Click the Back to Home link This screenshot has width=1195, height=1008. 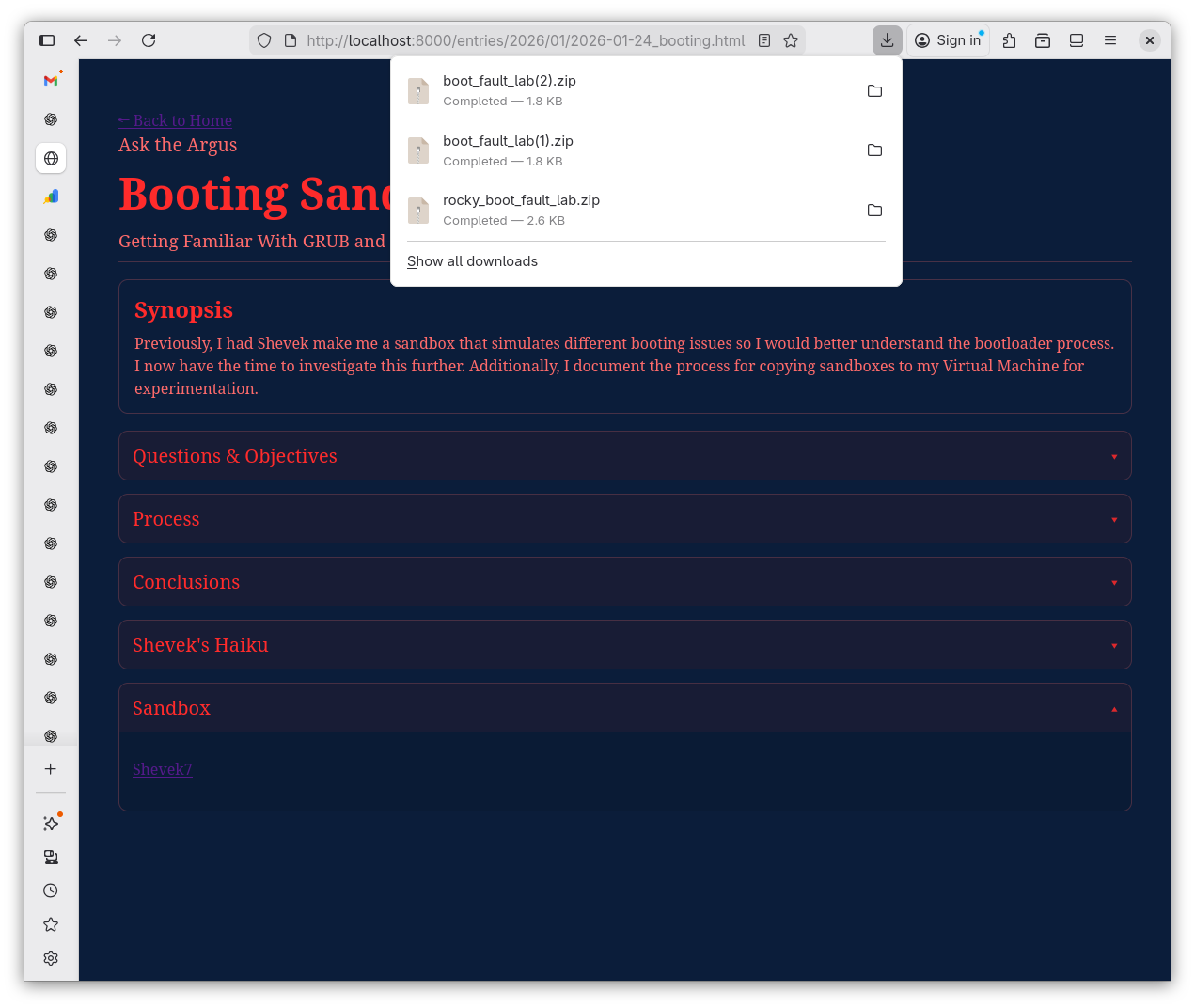point(175,120)
